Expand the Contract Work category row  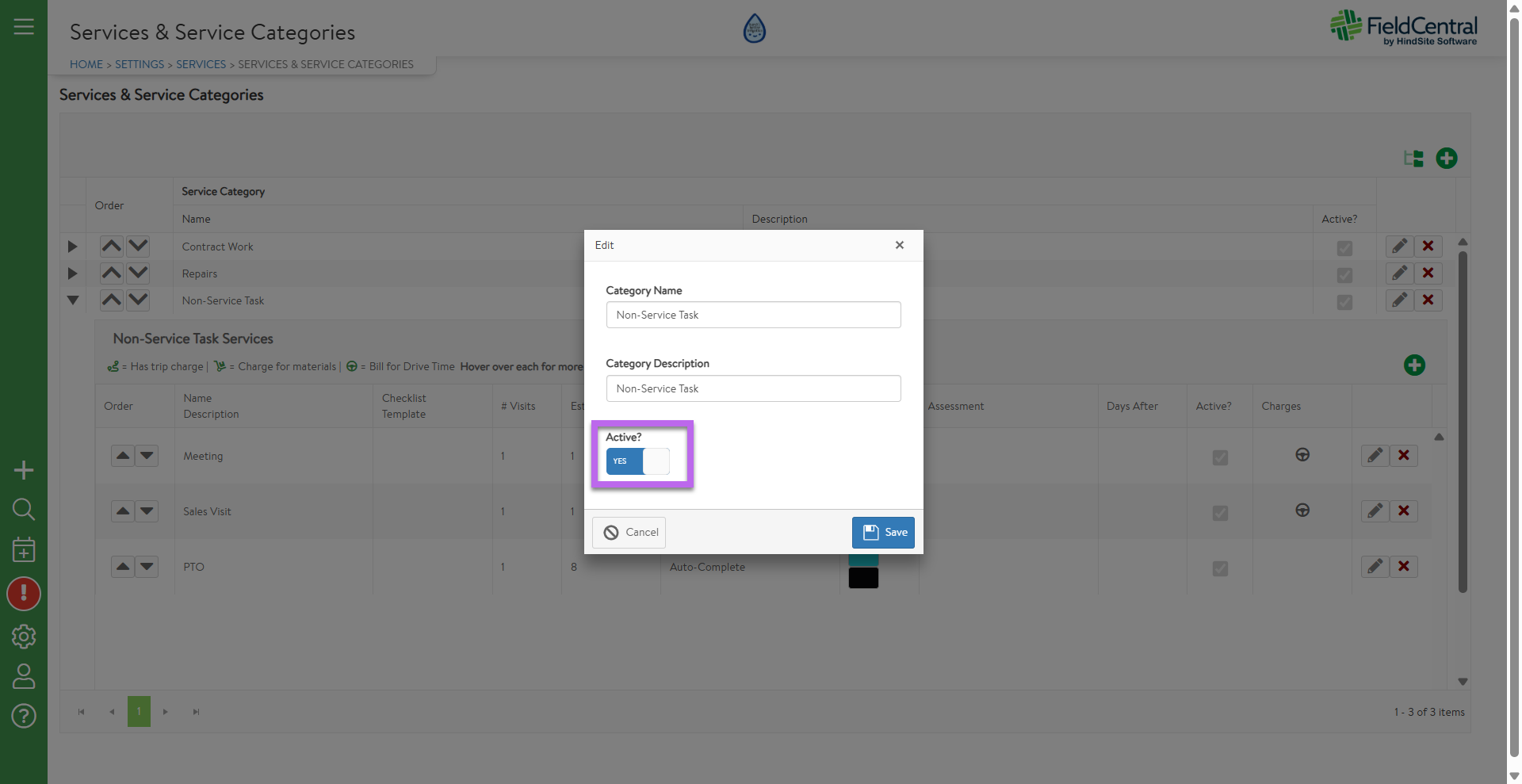click(72, 247)
